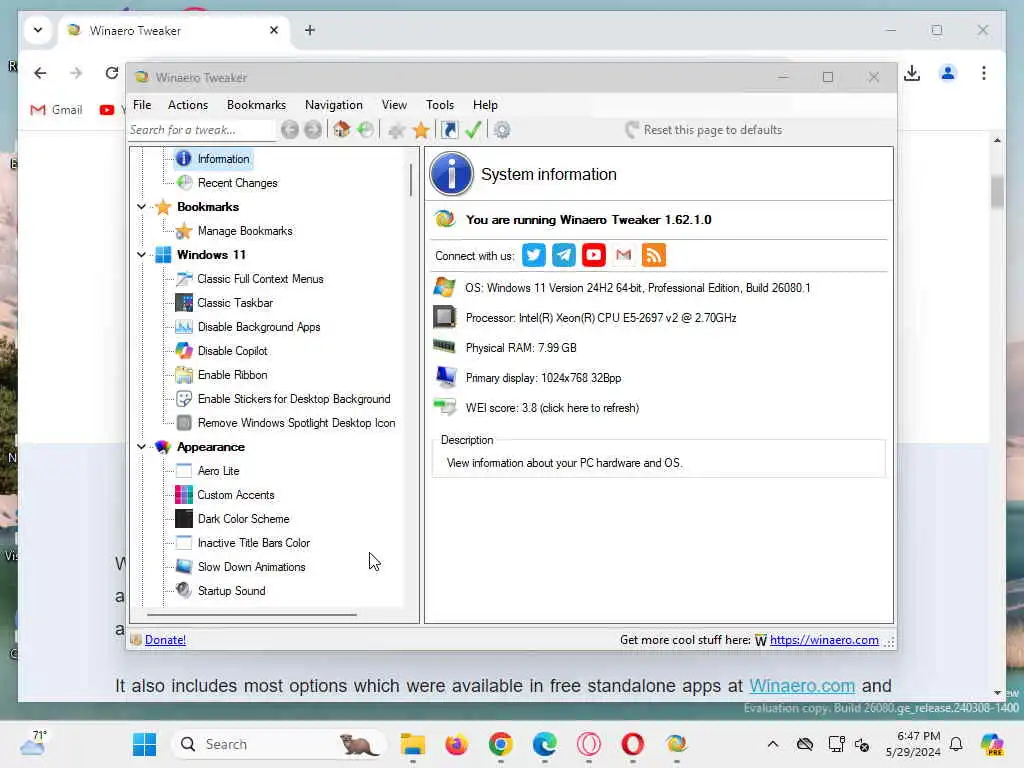Screen dimensions: 1024x768
Task: Select Disable Copilot tweak
Action: [x=232, y=351]
